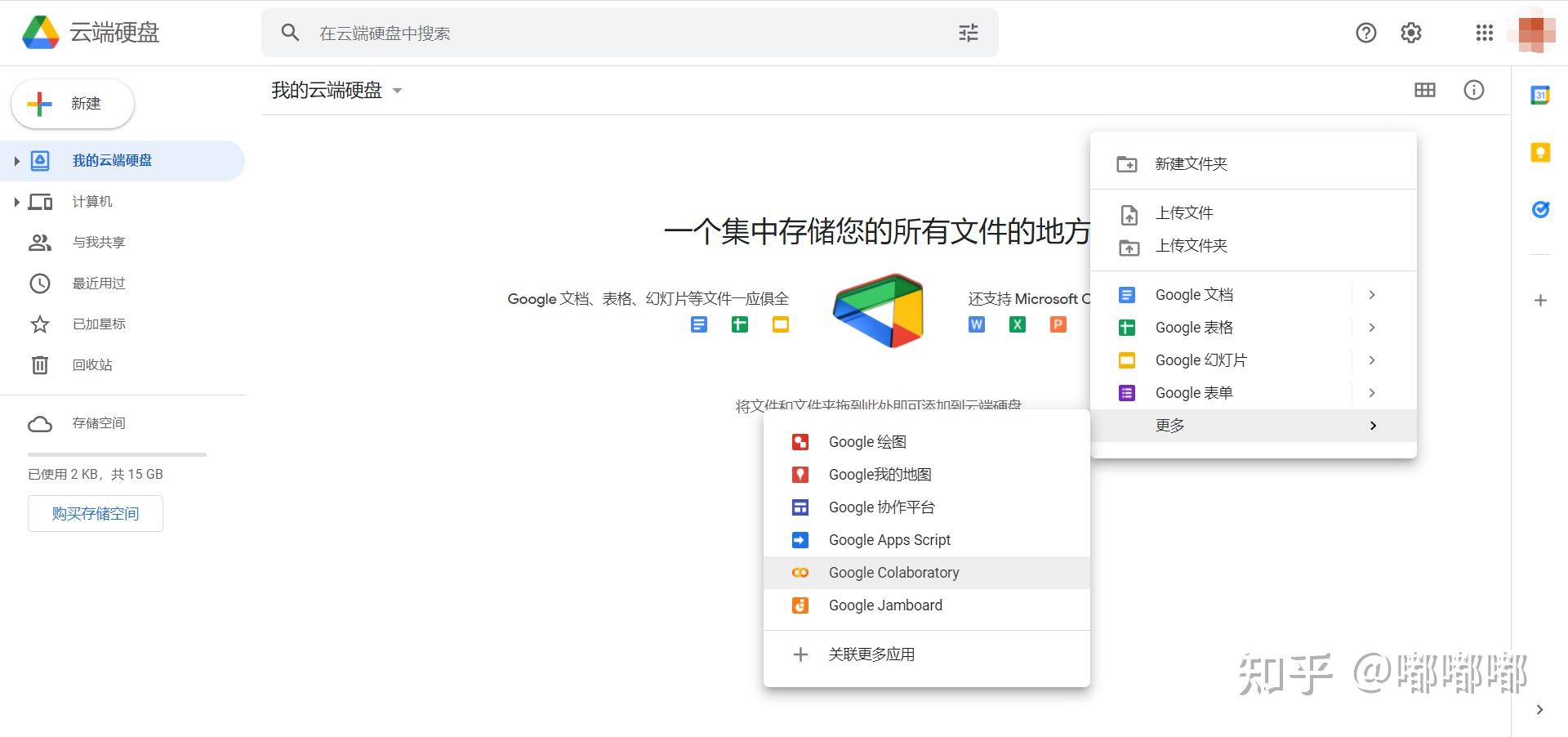Expand Google 表单 submenu arrow
This screenshot has width=1568, height=737.
click(1372, 393)
